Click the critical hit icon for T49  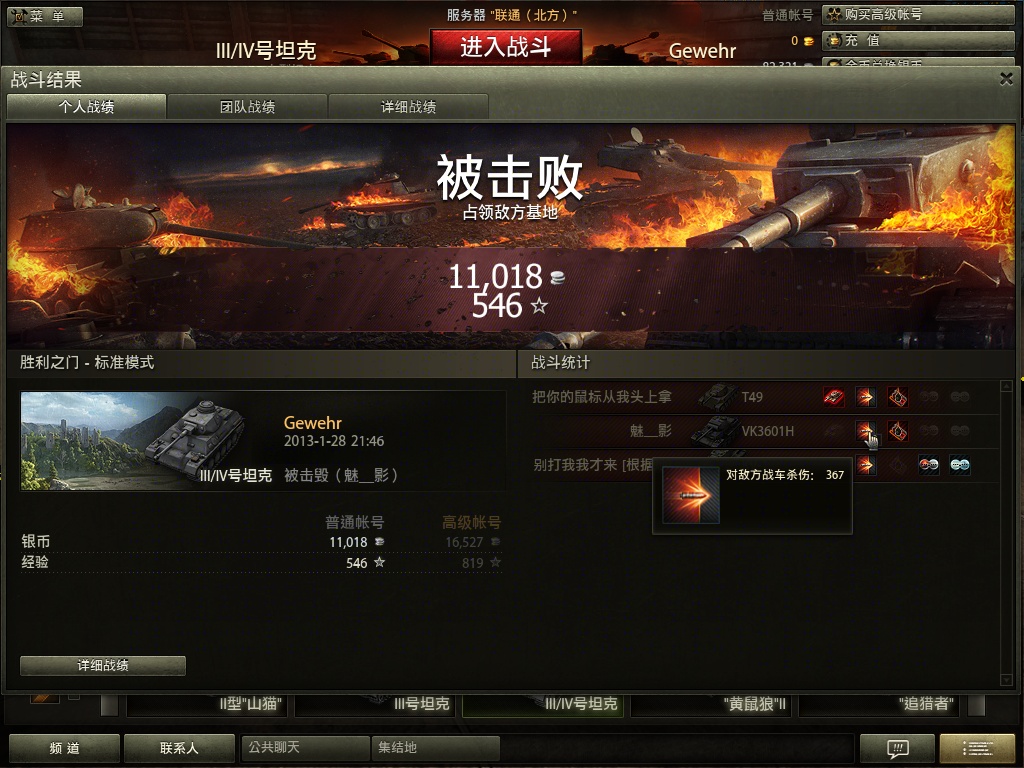pyautogui.click(x=897, y=396)
